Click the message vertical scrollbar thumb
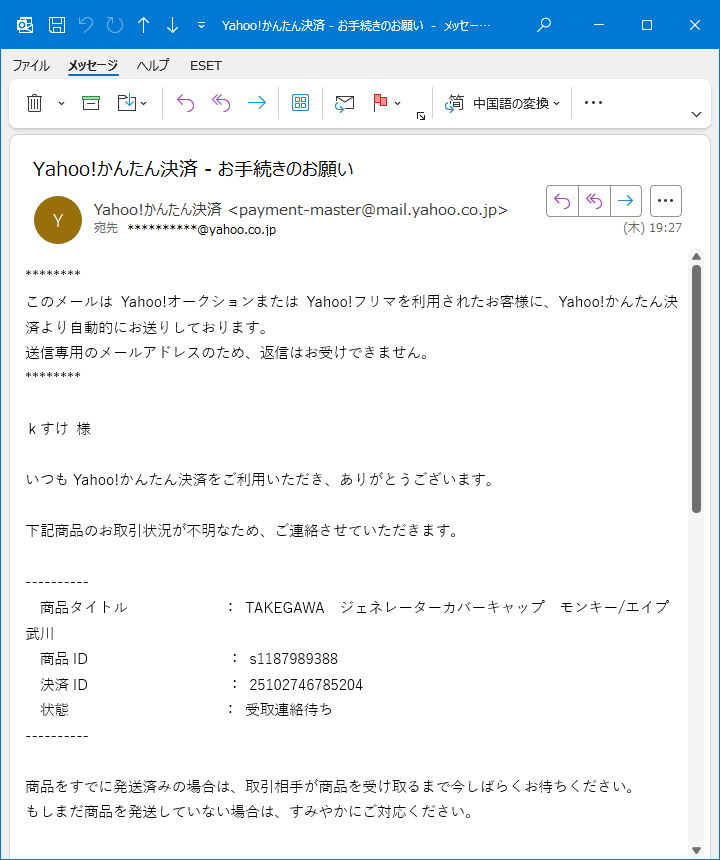The height and width of the screenshot is (860, 720). click(696, 389)
